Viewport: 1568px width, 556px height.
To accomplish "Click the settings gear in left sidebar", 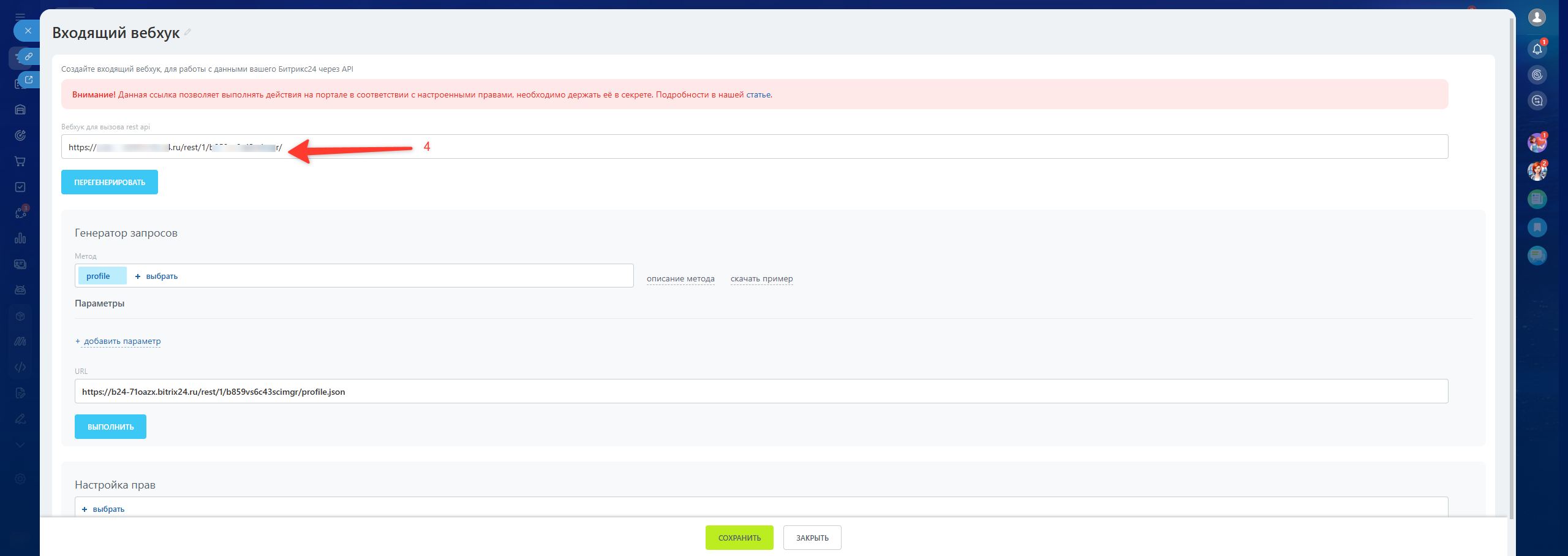I will [20, 479].
